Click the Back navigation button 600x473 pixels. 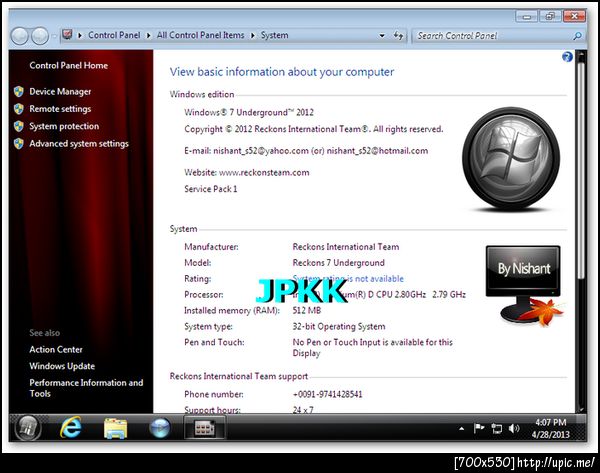20,36
